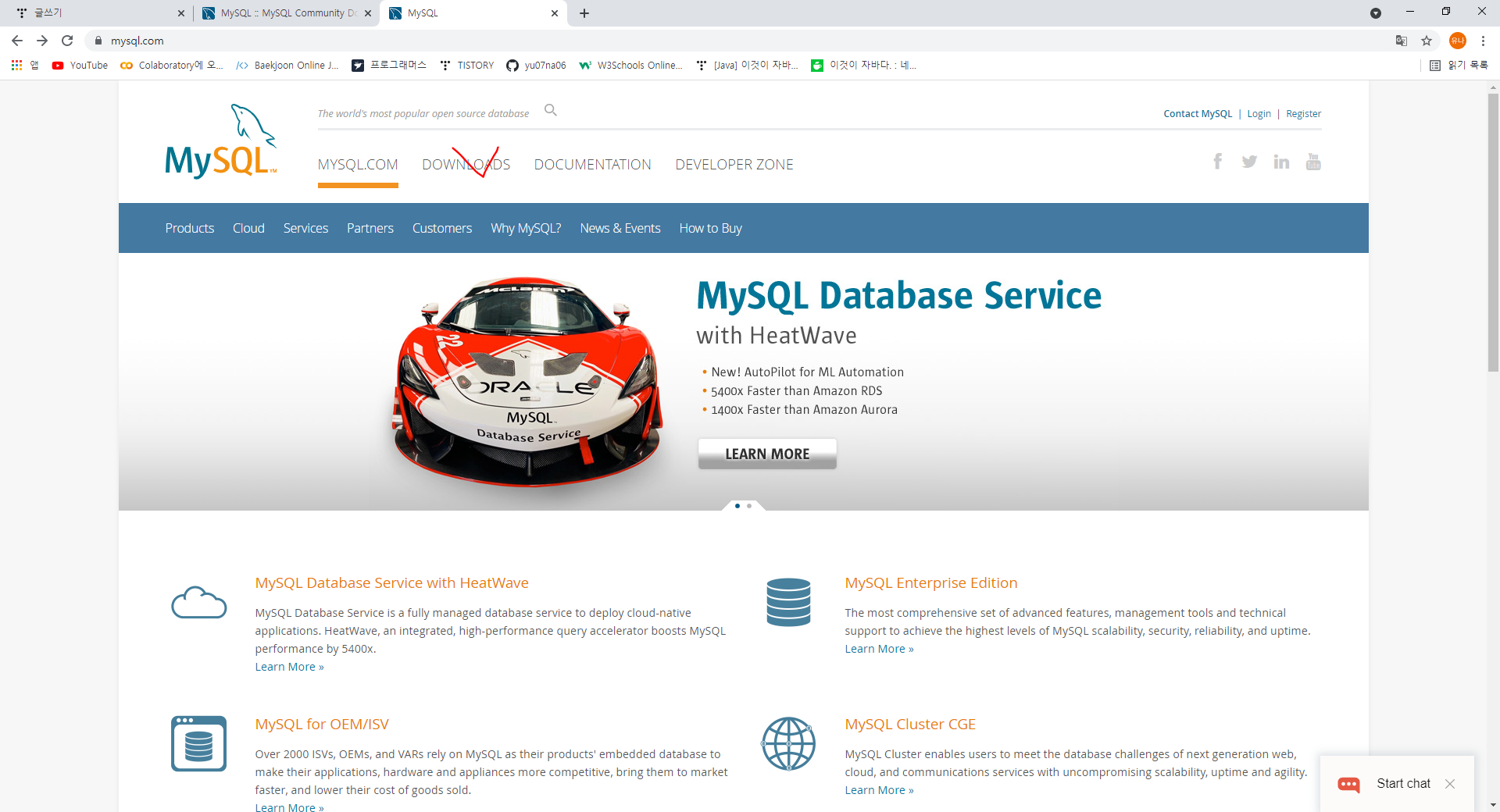1500x812 pixels.
Task: Open the yu07na06 GitHub bookmark
Action: (536, 66)
